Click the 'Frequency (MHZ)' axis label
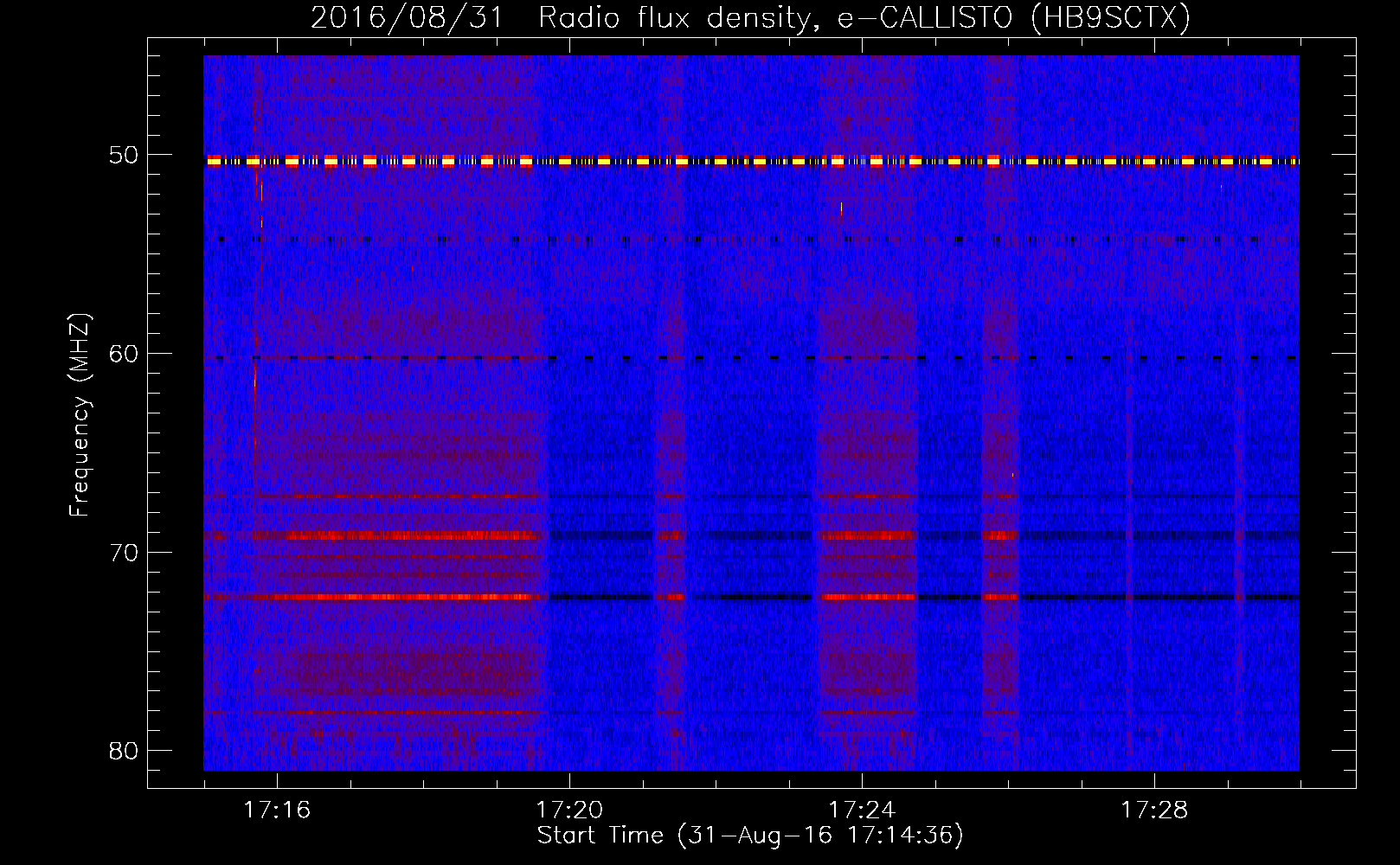 (x=80, y=415)
